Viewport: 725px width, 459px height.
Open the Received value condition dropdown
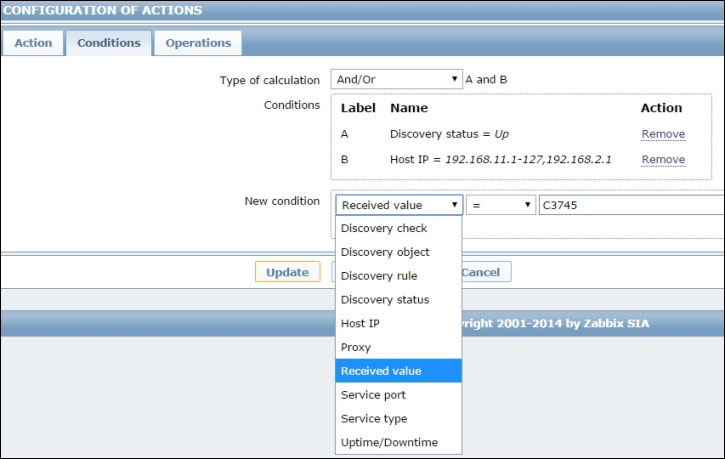pyautogui.click(x=398, y=205)
